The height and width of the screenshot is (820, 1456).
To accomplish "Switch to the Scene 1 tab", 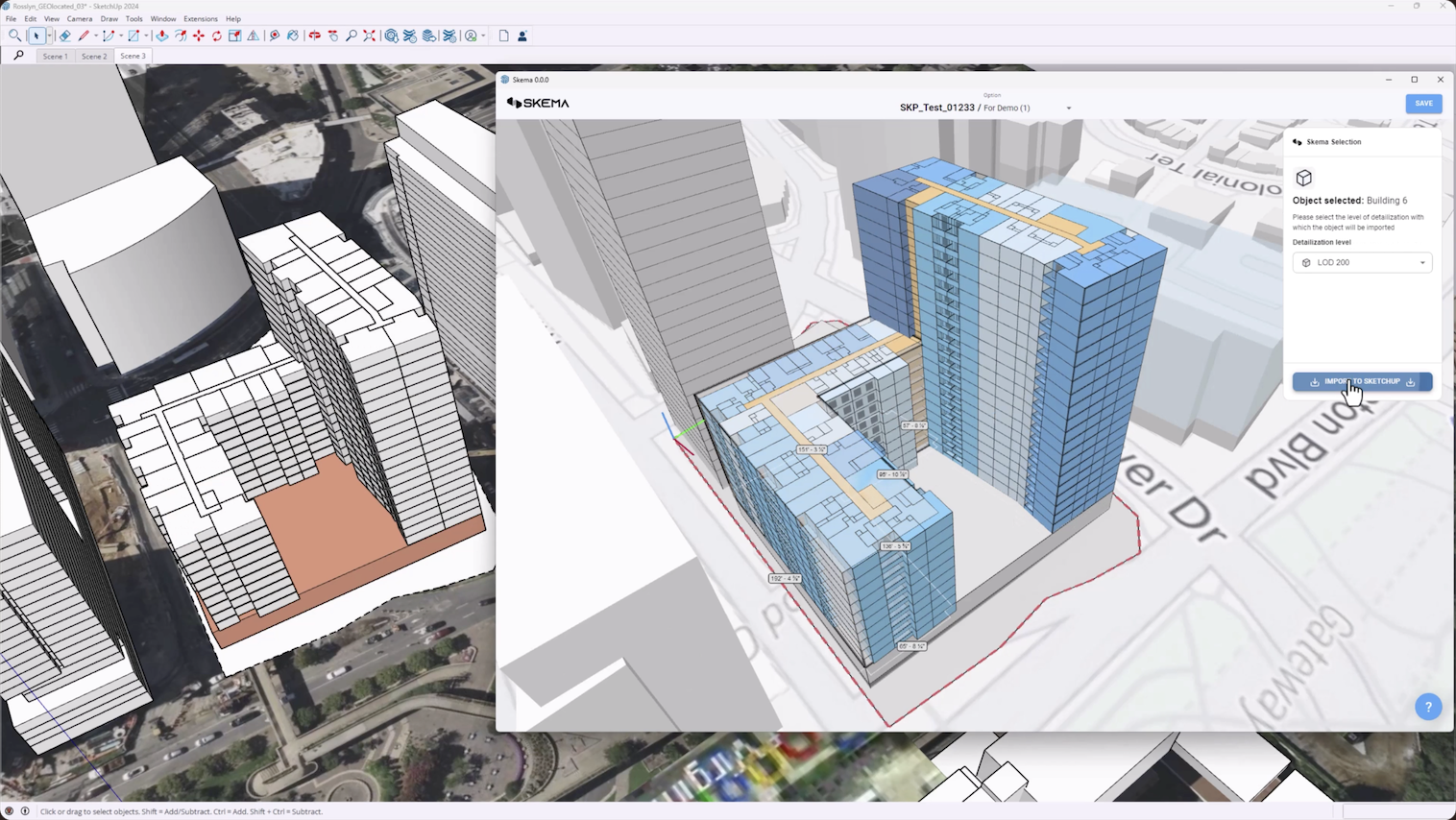I will point(55,56).
